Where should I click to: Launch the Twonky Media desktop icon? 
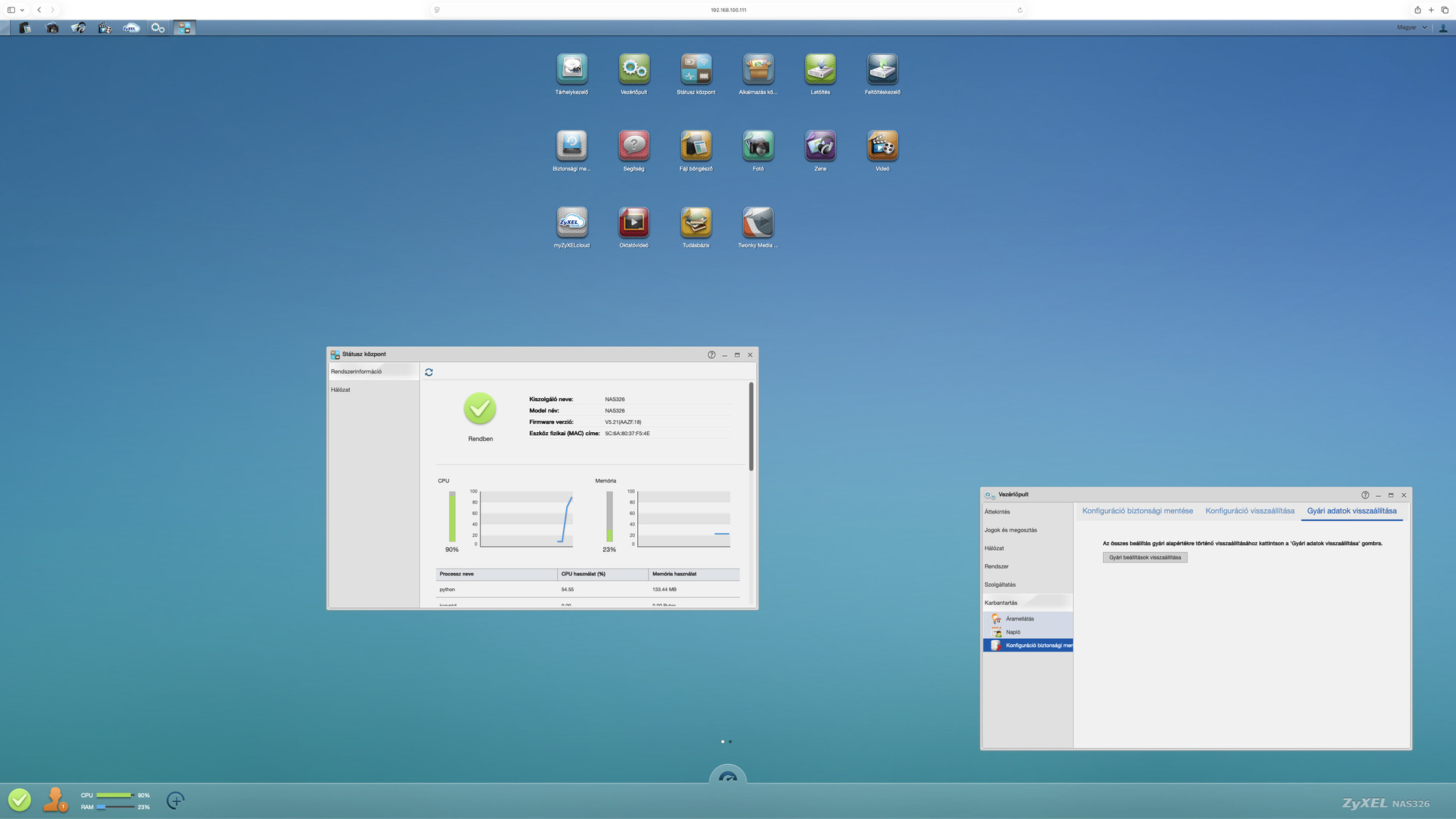point(758,222)
